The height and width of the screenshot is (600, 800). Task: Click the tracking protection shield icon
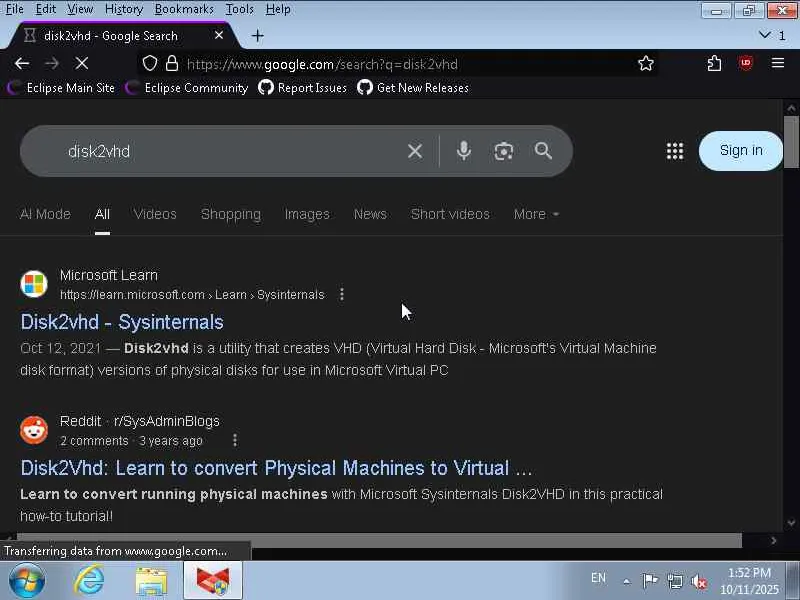click(149, 64)
